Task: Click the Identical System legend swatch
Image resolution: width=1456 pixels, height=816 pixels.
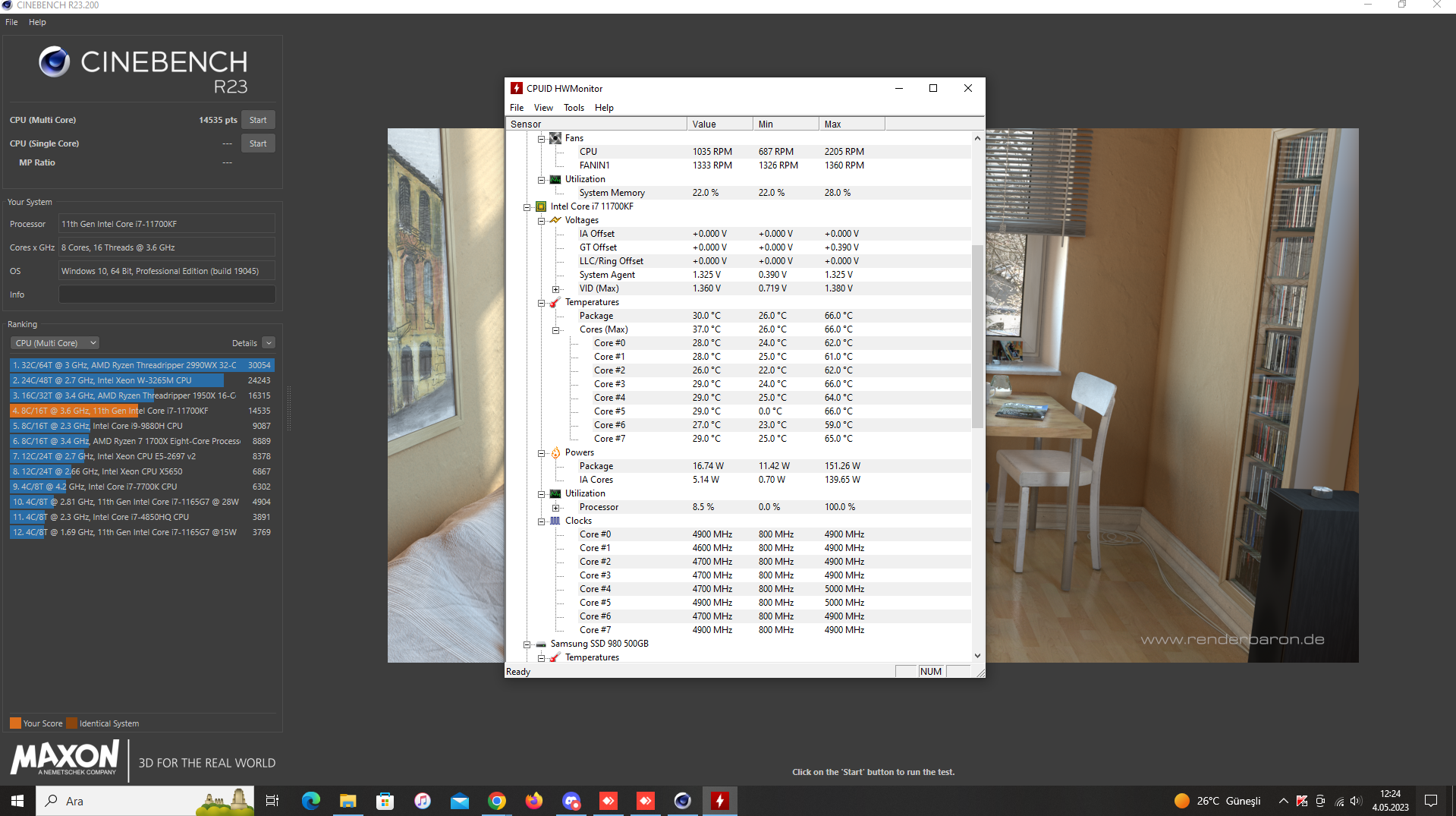Action: (71, 723)
